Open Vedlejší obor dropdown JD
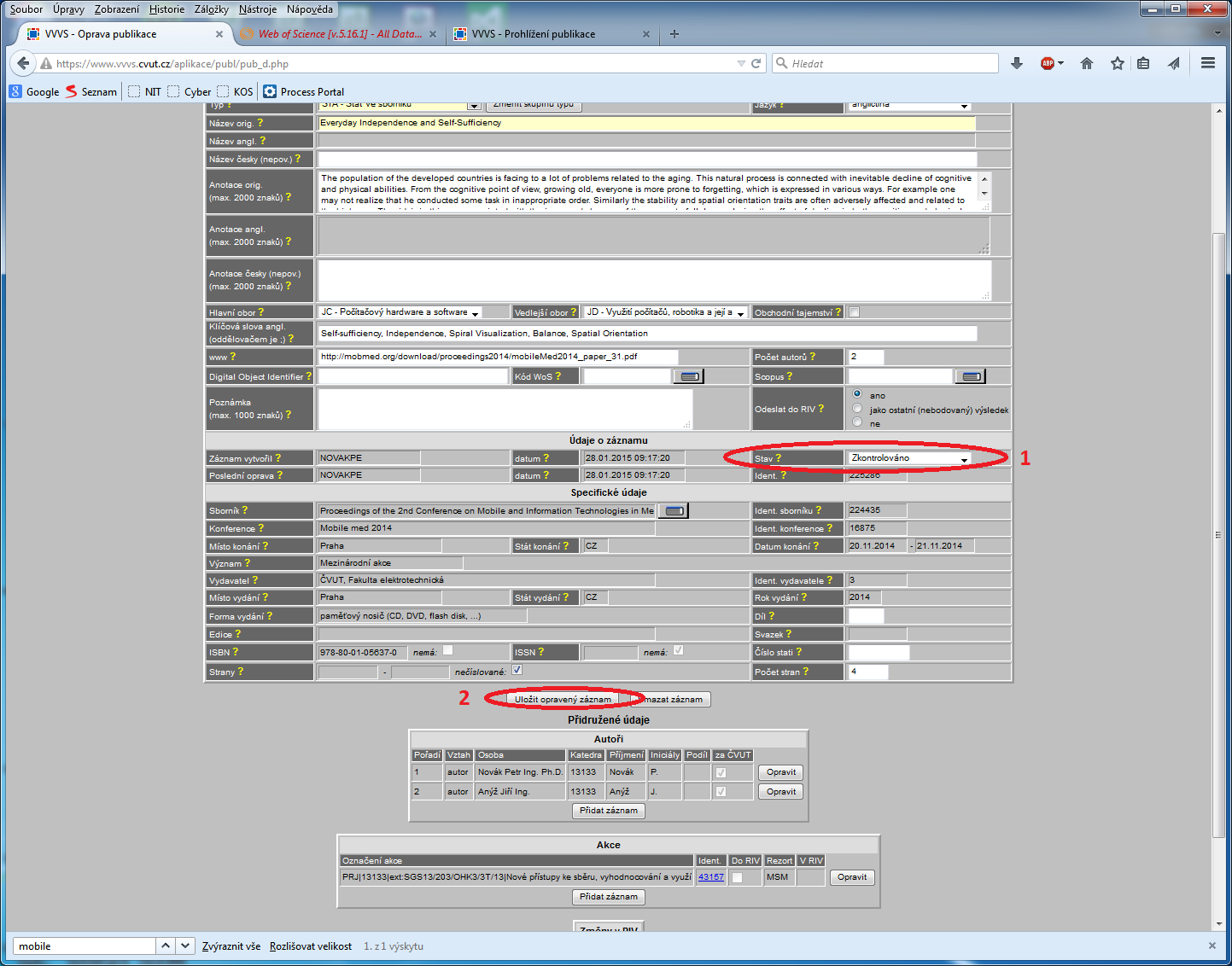1232x966 pixels. pyautogui.click(x=666, y=312)
